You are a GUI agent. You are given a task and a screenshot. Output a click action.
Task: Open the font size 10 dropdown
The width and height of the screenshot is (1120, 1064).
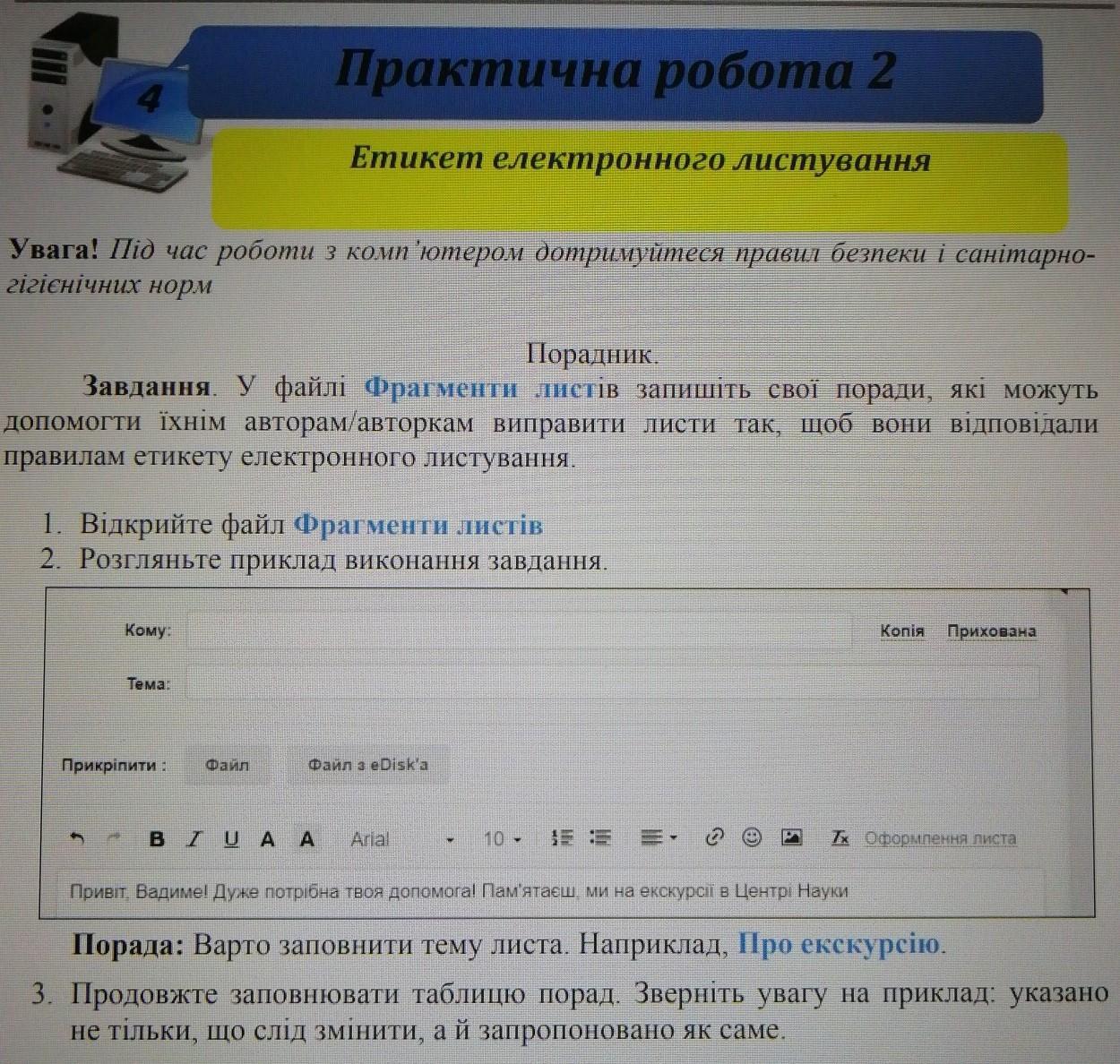tap(503, 839)
